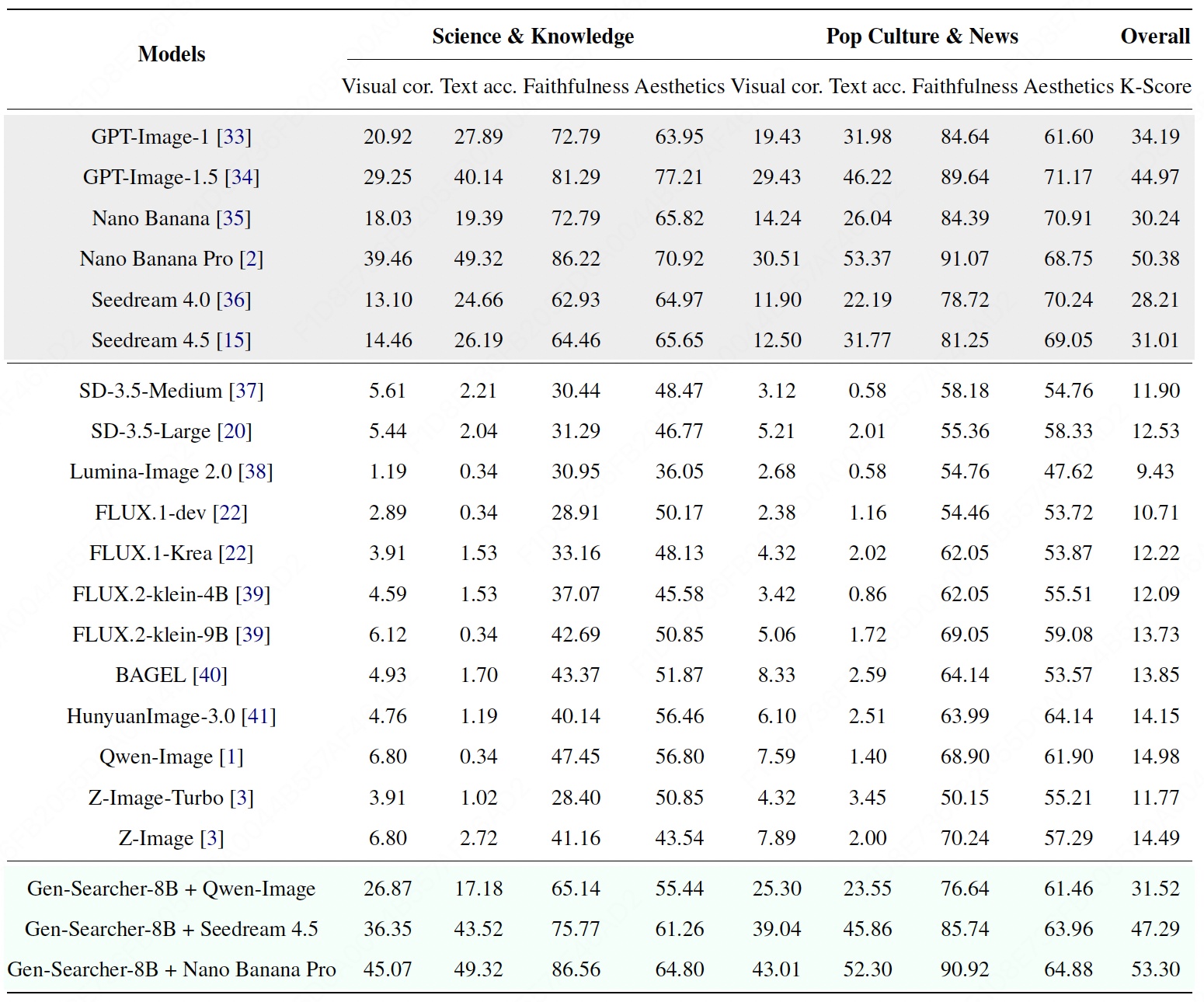
Task: Select 91.07 in the Nano Banana Pro row
Action: coord(965,259)
